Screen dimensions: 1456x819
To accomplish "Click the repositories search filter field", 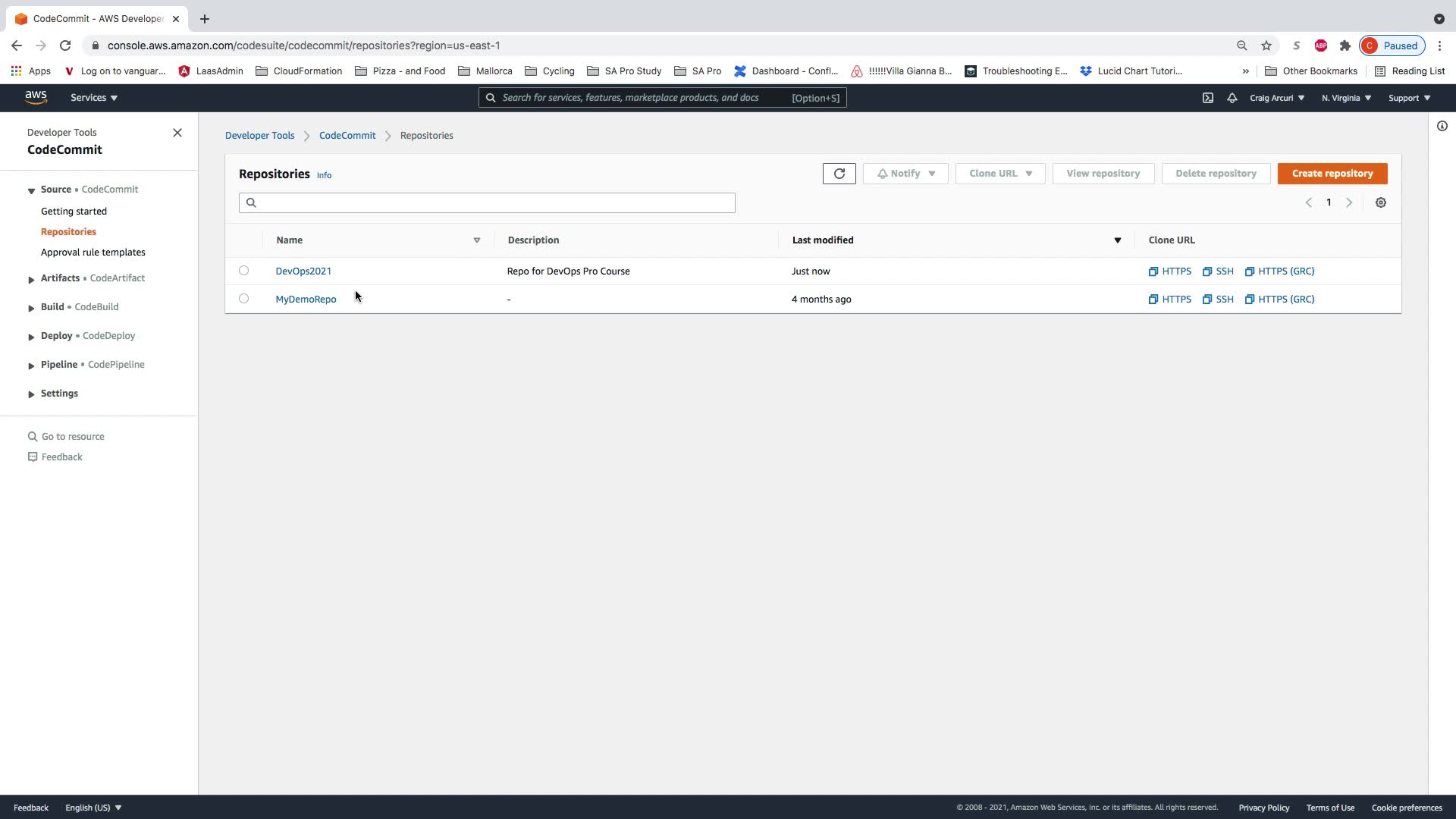I will [x=487, y=202].
